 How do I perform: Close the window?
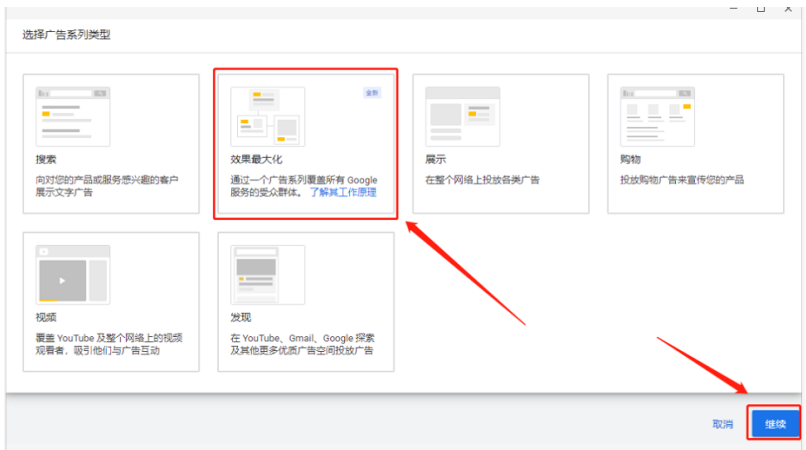click(x=788, y=8)
